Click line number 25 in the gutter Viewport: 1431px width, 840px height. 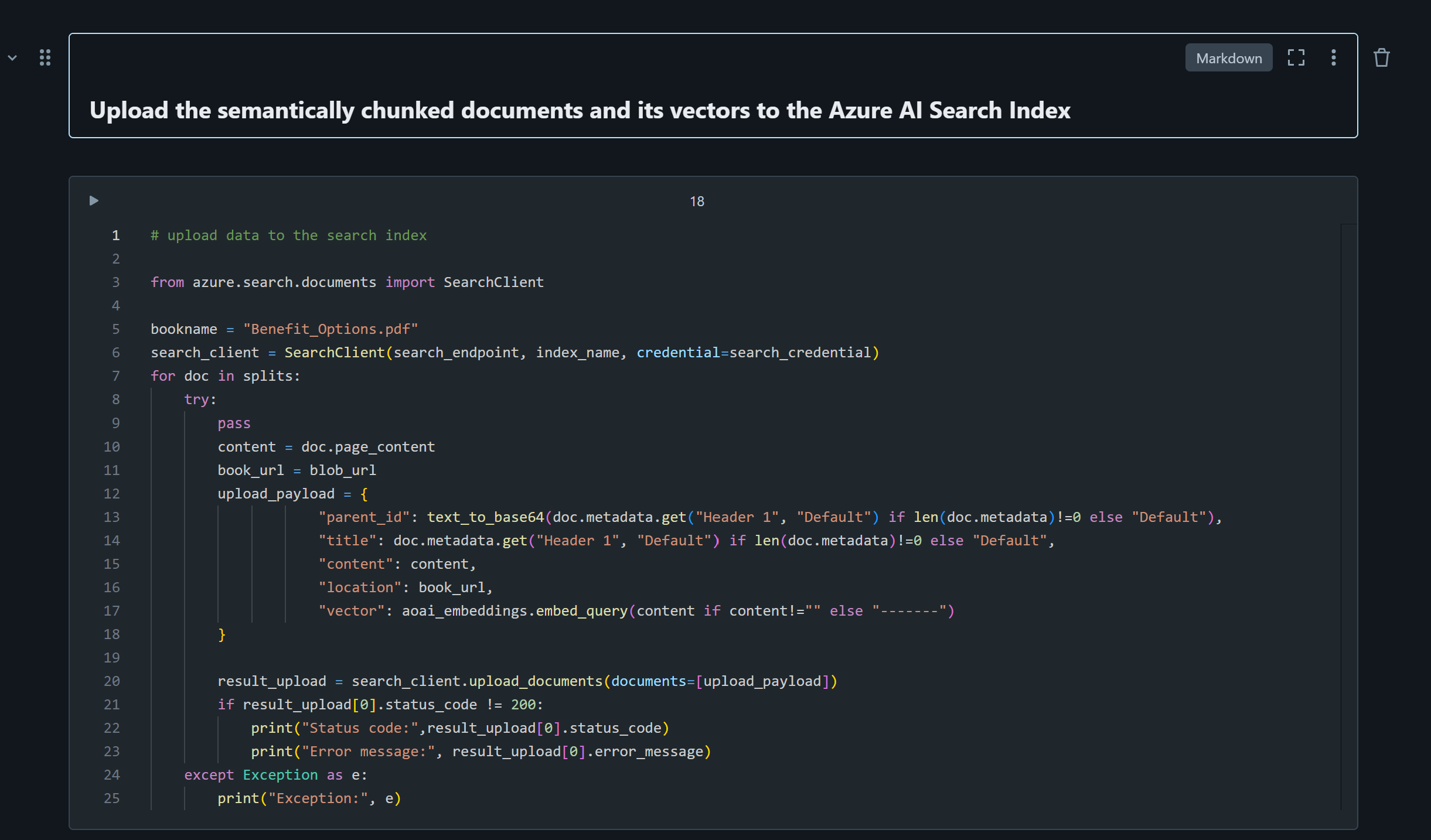pyautogui.click(x=111, y=798)
